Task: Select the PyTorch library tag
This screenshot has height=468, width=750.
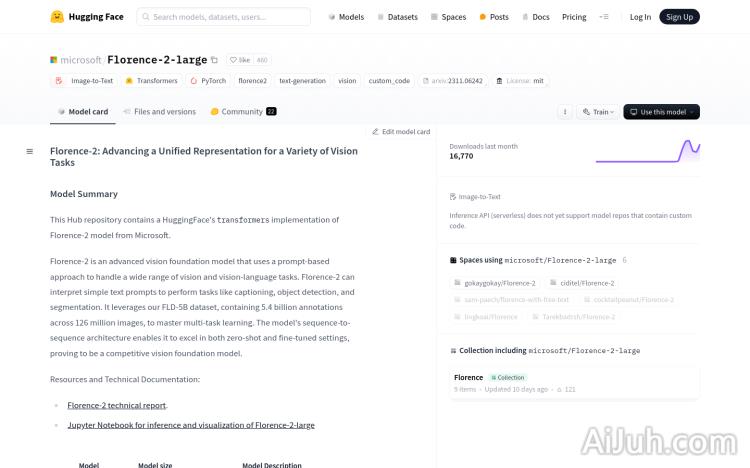Action: [x=208, y=81]
